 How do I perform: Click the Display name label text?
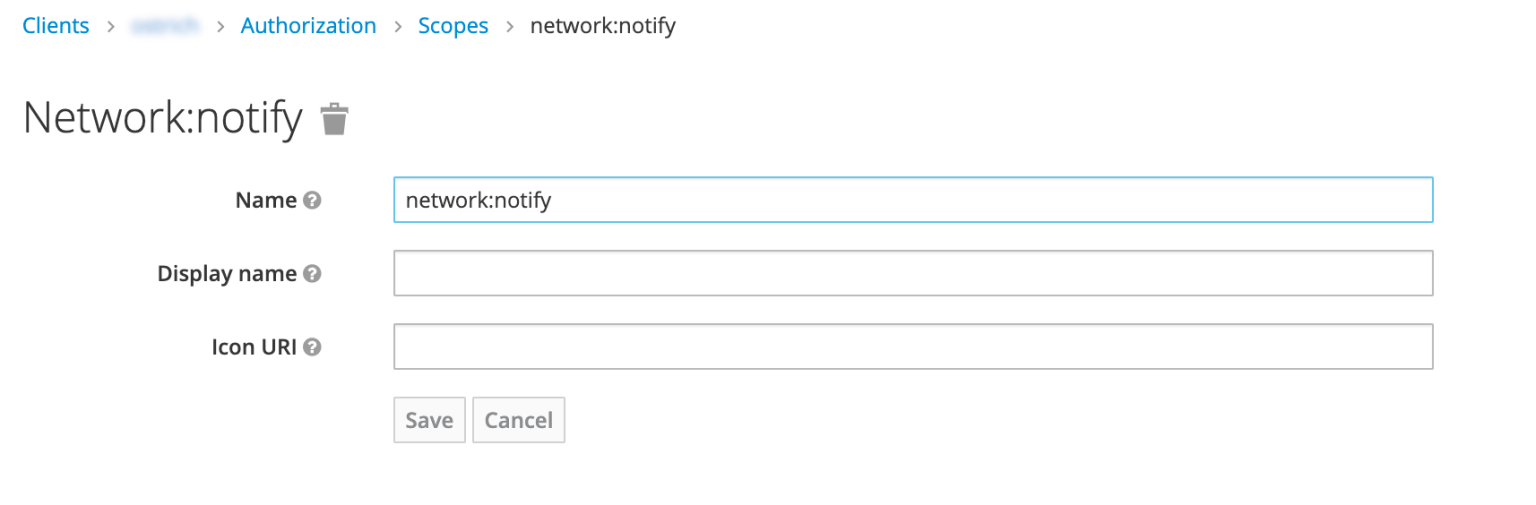click(227, 273)
